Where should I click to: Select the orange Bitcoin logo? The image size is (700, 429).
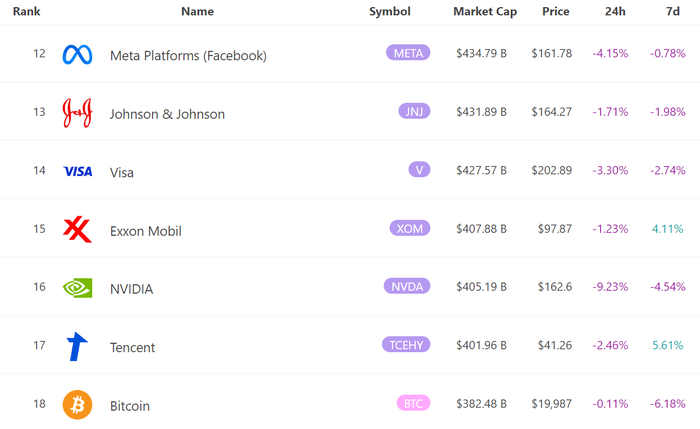pyautogui.click(x=77, y=405)
